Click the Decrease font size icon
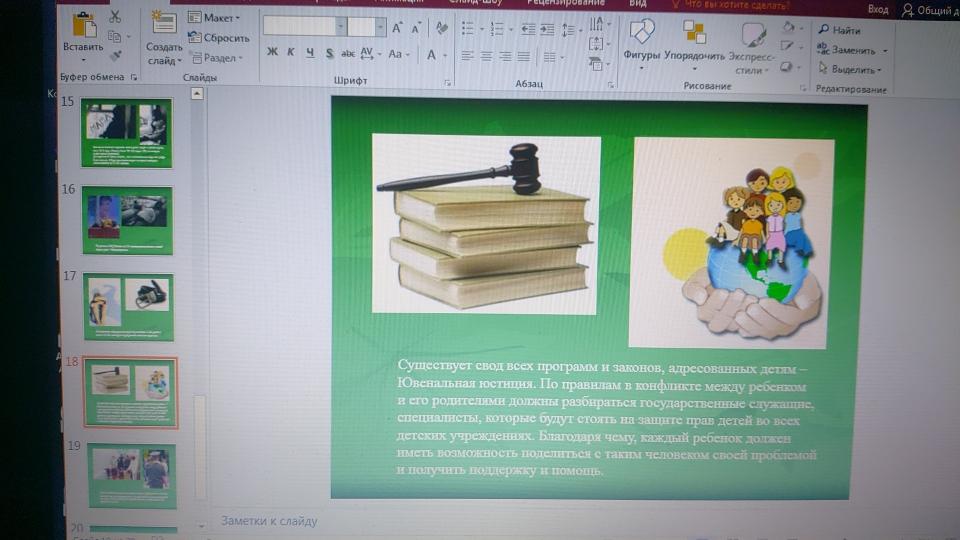The height and width of the screenshot is (540, 960). (416, 28)
